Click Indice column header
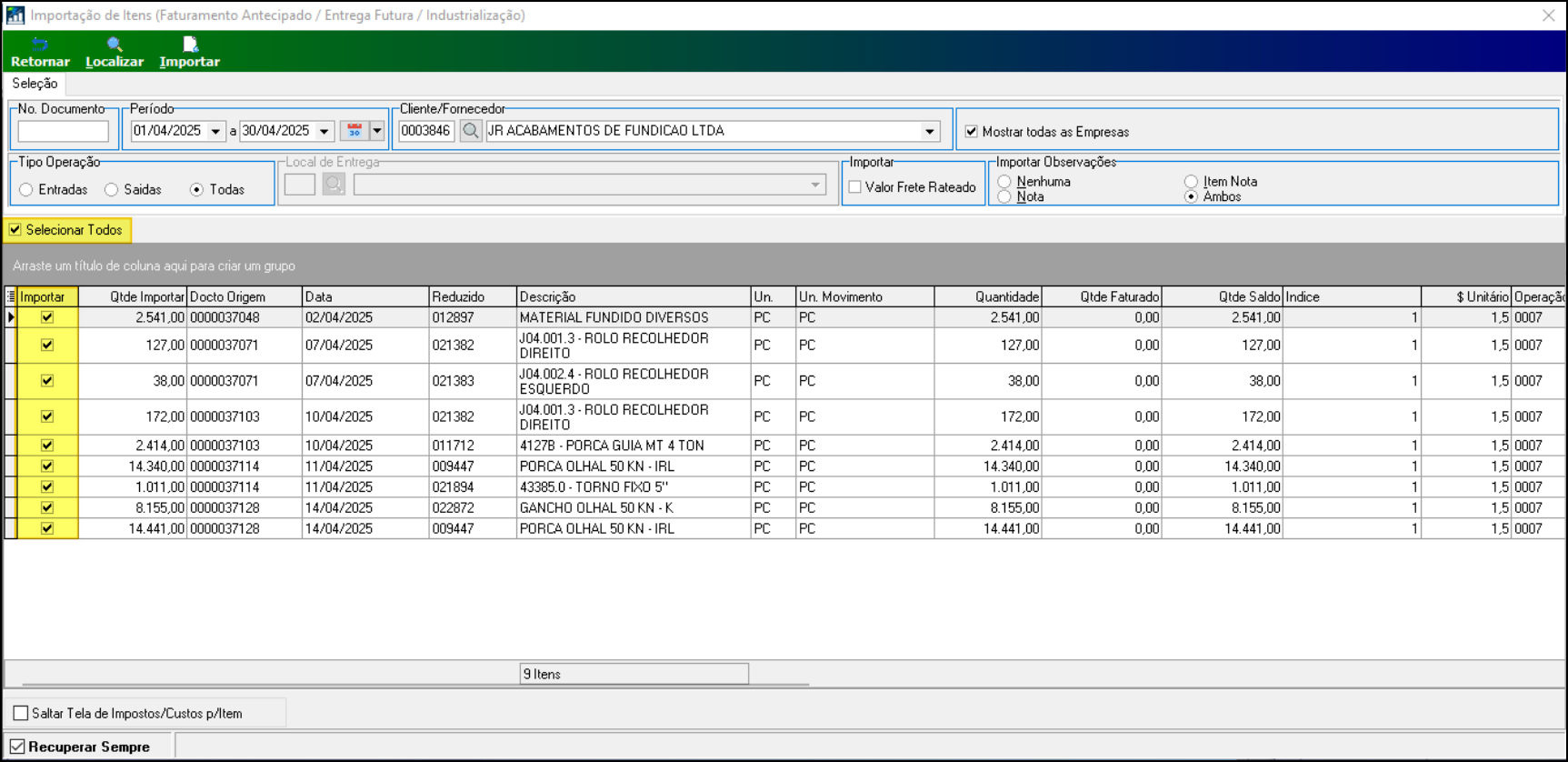Viewport: 1568px width, 762px height. pos(1352,296)
